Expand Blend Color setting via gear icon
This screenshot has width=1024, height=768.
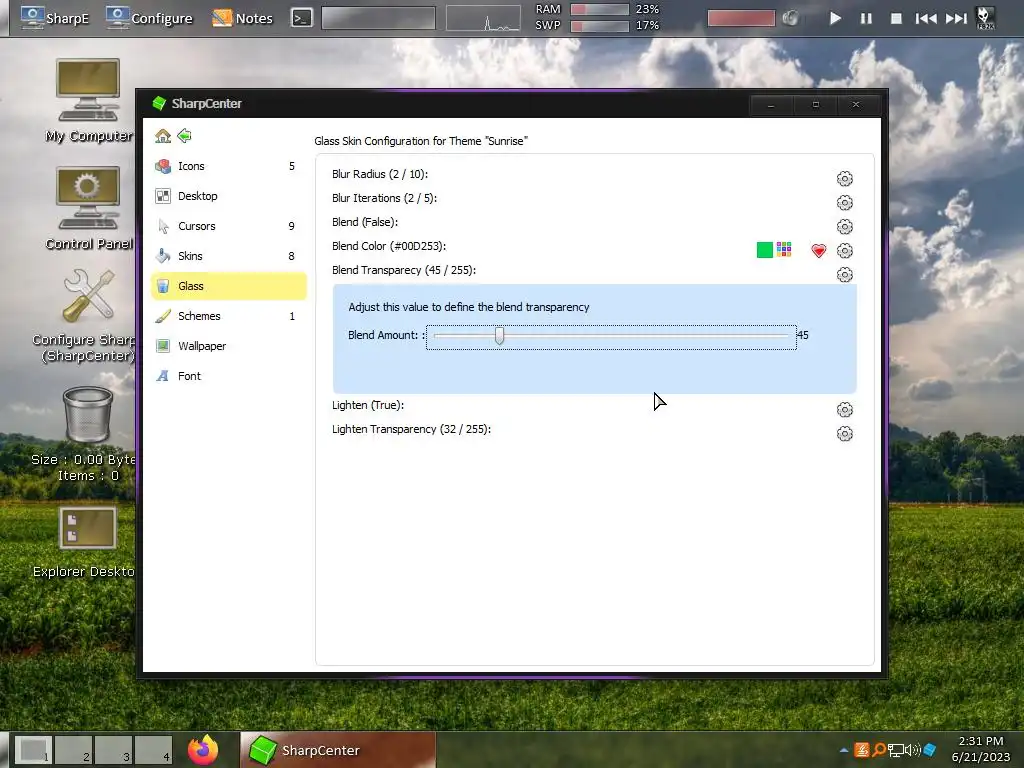[844, 251]
